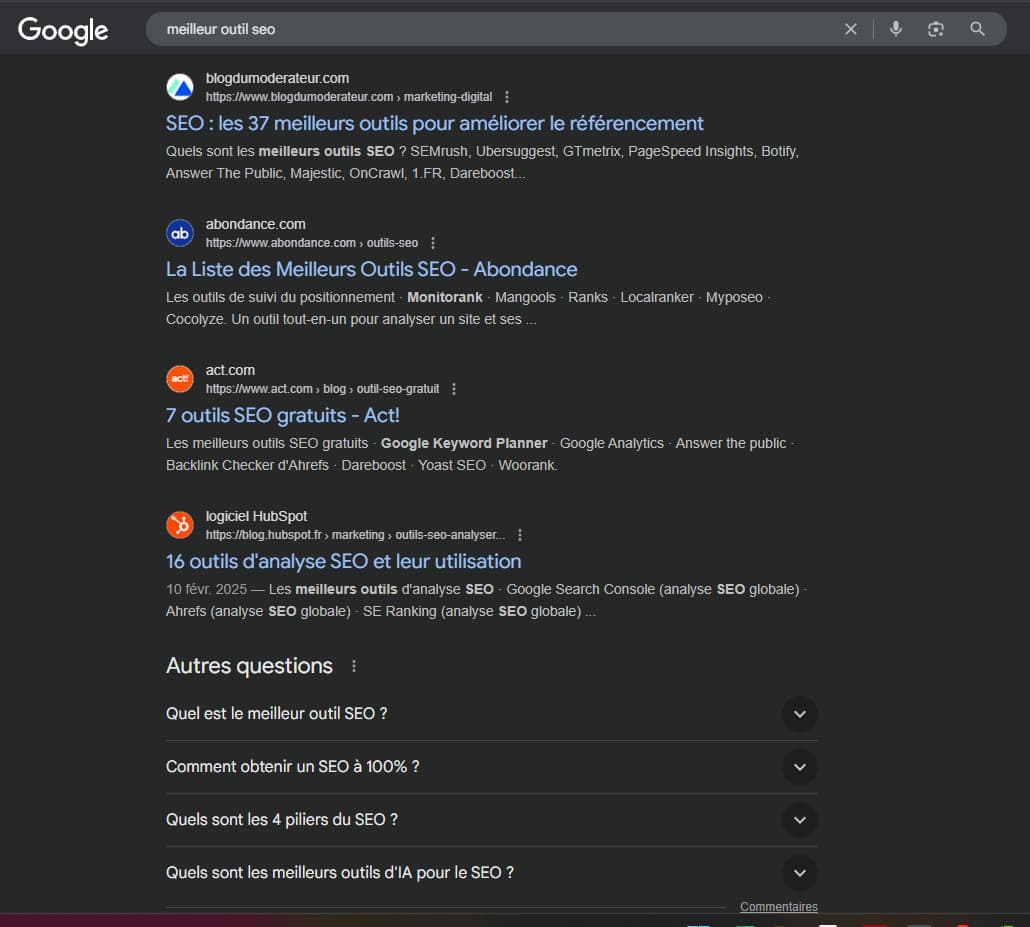Expand "Quels sont les 4 piliers du SEO ?"
The height and width of the screenshot is (927, 1030).
[799, 820]
